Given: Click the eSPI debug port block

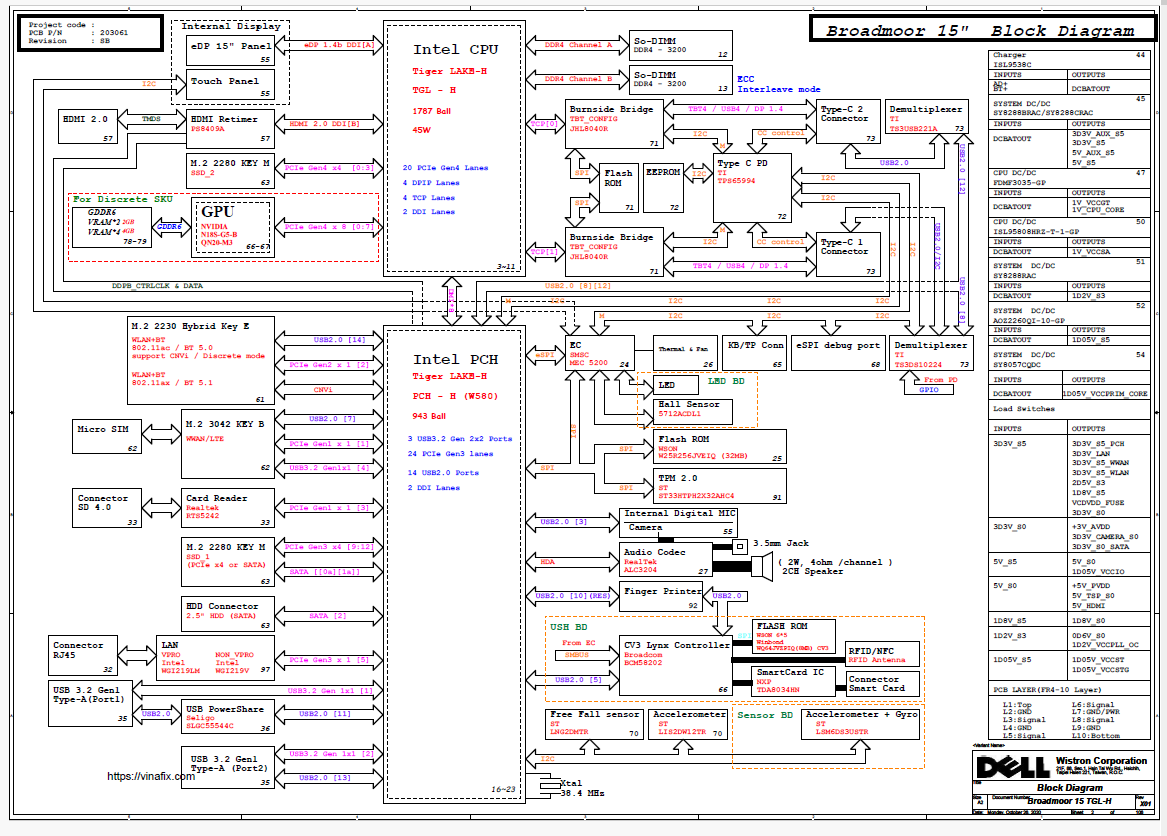Looking at the screenshot, I should click(x=838, y=353).
